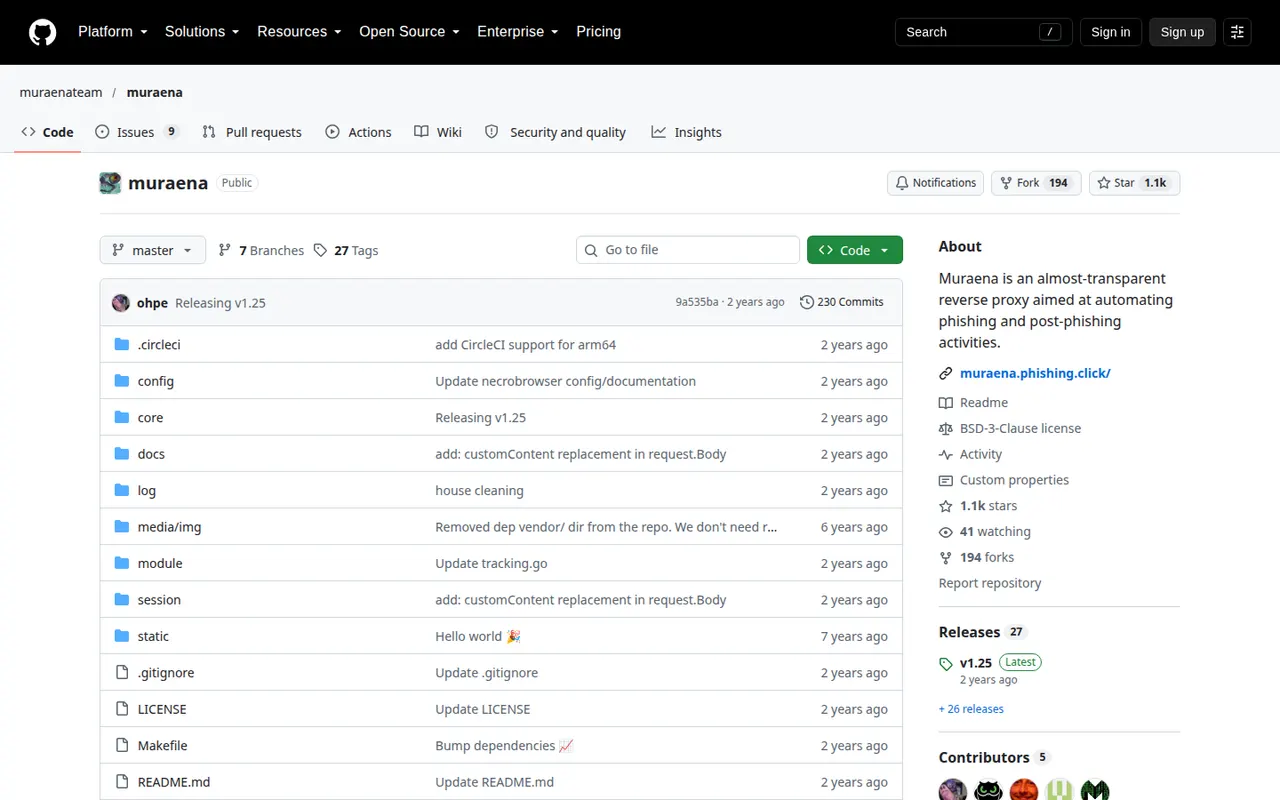
Task: Open the Issues tab
Action: (x=137, y=132)
